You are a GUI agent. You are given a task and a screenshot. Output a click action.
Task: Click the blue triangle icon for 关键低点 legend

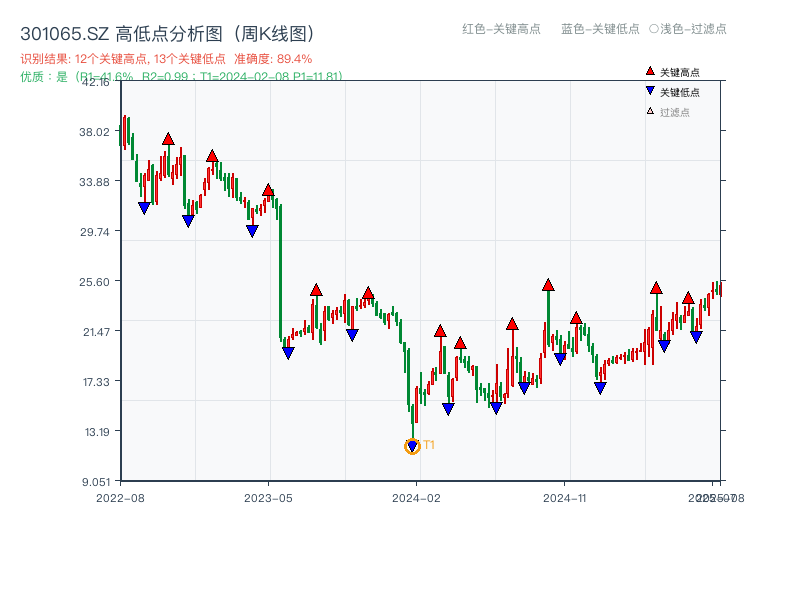click(650, 91)
